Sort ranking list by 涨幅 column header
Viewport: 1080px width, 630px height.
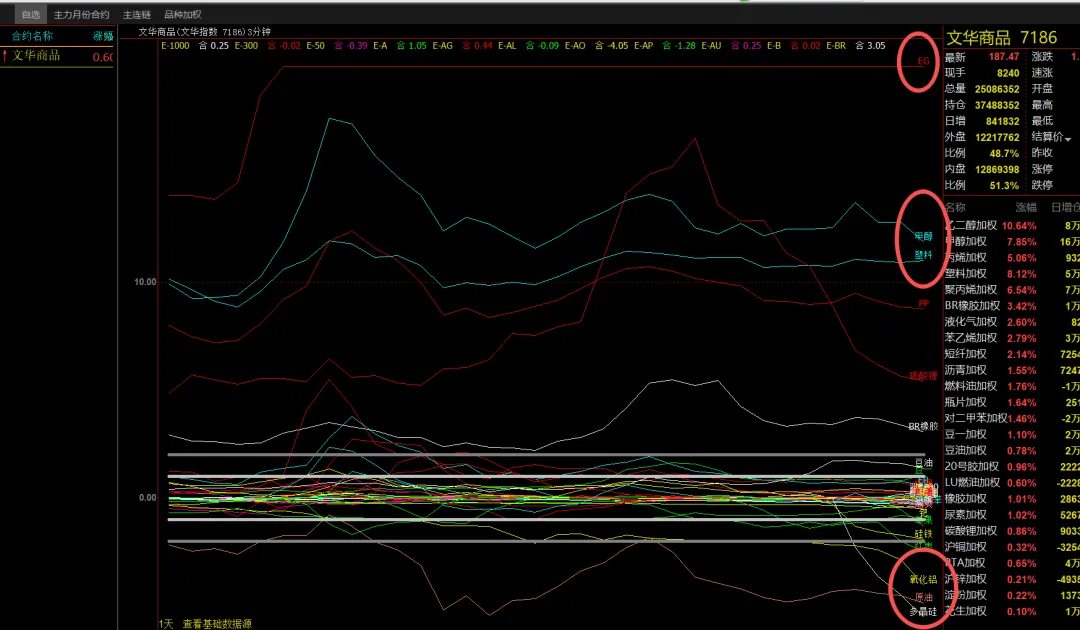click(x=1026, y=207)
